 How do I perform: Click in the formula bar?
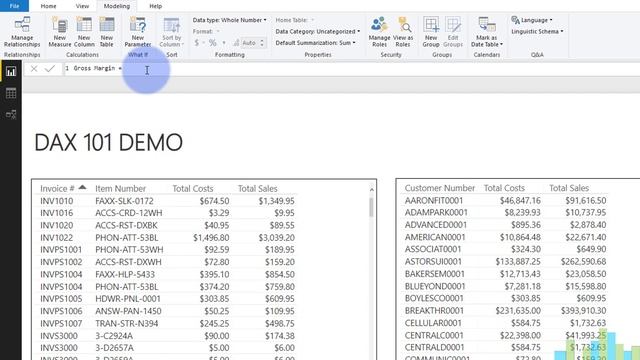click(x=351, y=69)
